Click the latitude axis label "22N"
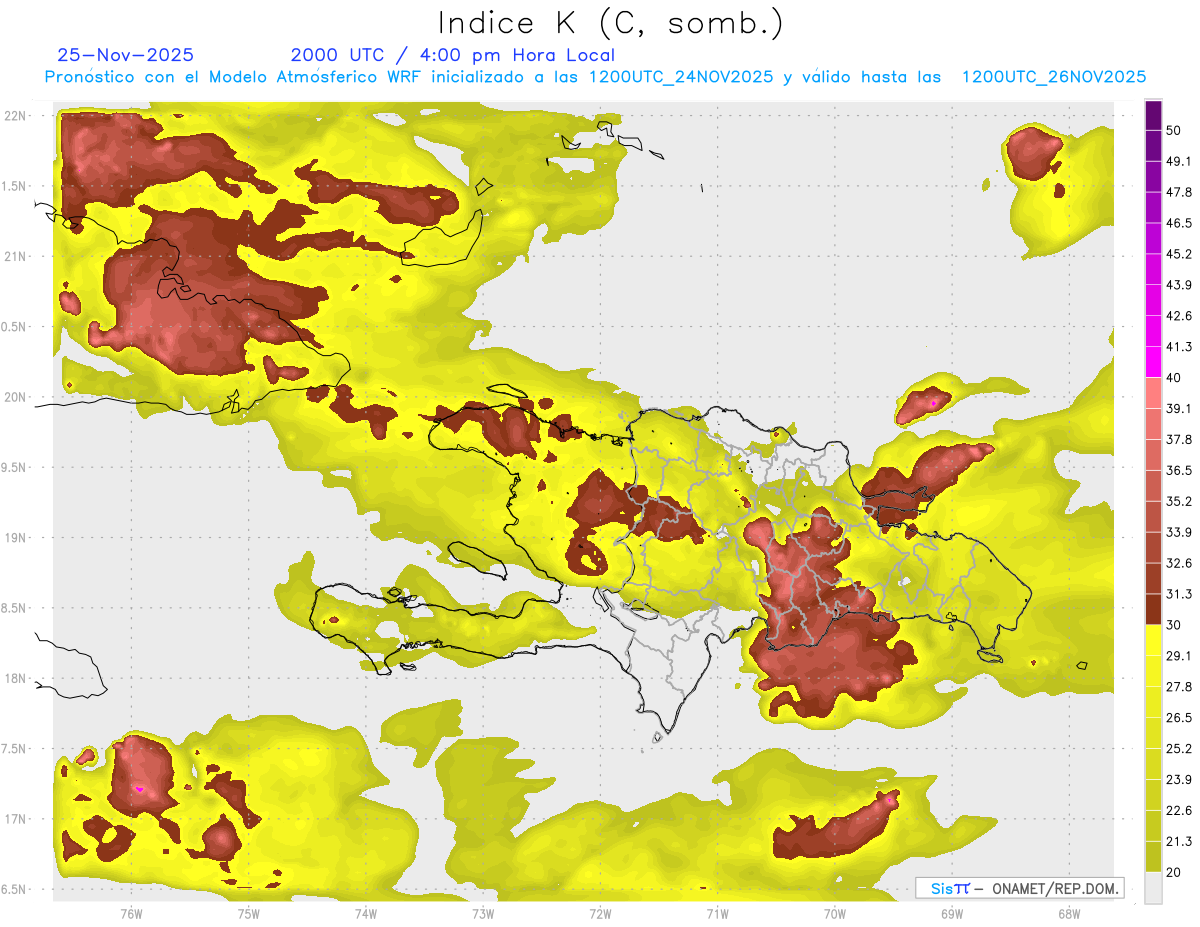The image size is (1200, 927). coord(14,115)
